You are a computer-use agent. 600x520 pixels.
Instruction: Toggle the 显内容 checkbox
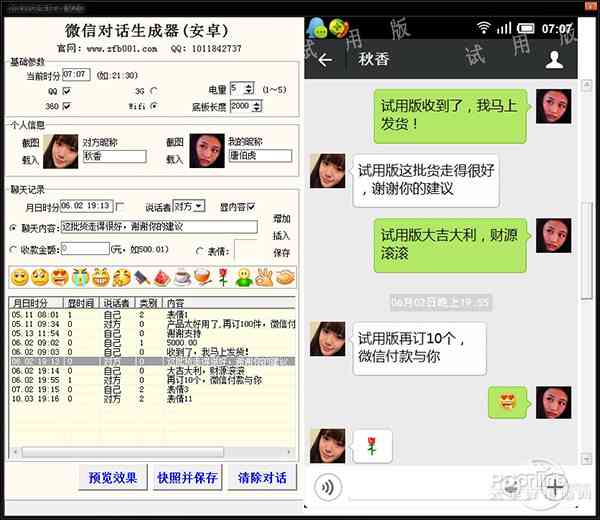[251, 207]
